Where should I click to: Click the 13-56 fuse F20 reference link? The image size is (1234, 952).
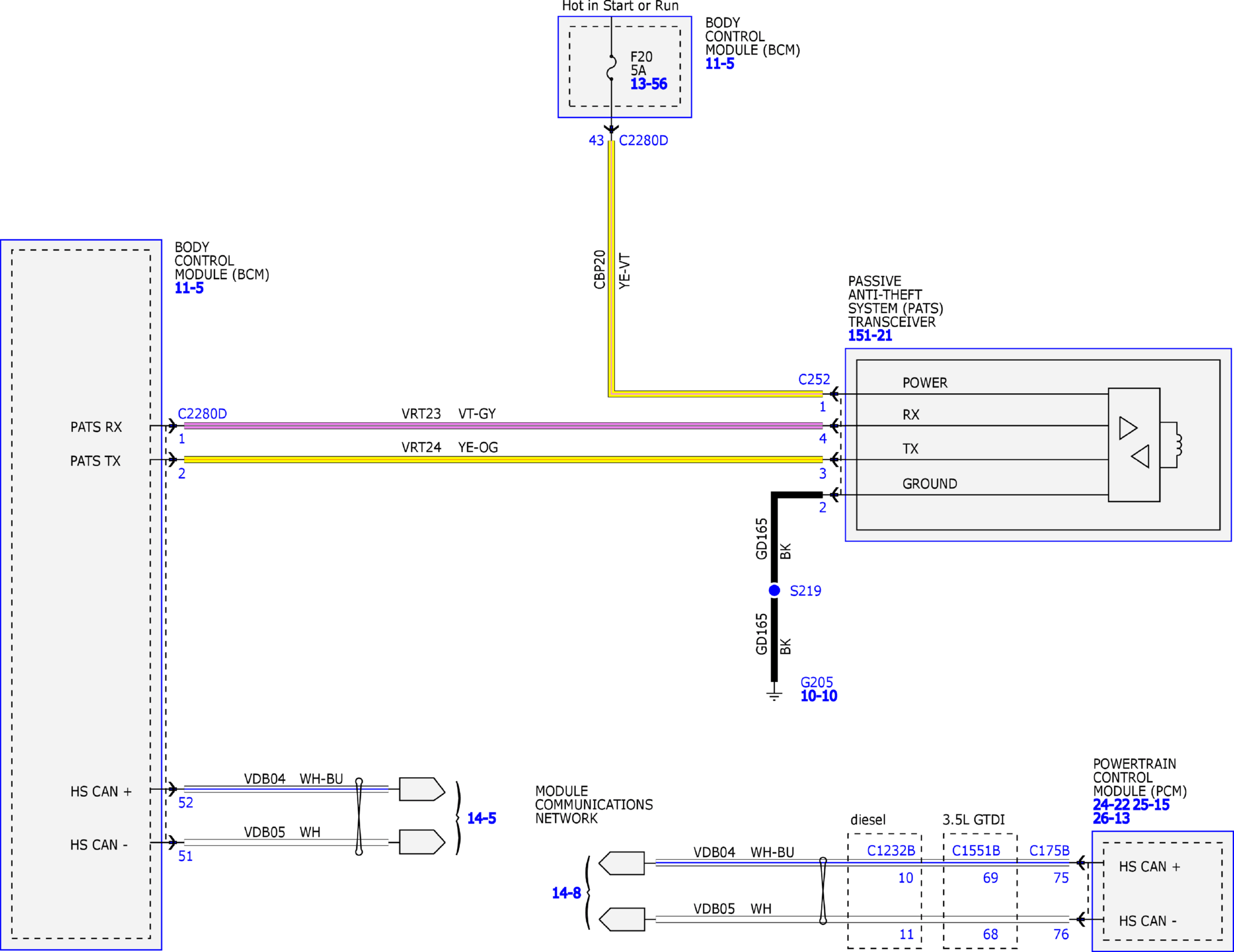648,85
